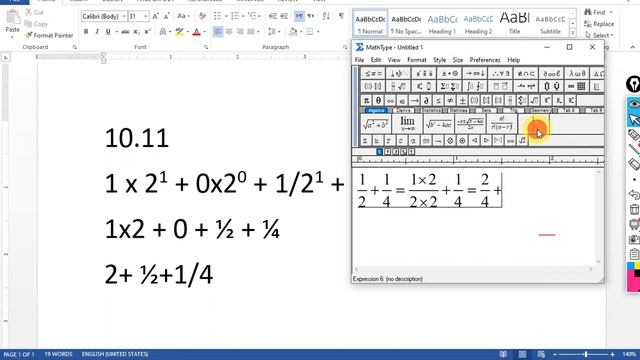Viewport: 640px width, 360px height.
Task: Open MathType set theory symbols palette
Action: [526, 73]
